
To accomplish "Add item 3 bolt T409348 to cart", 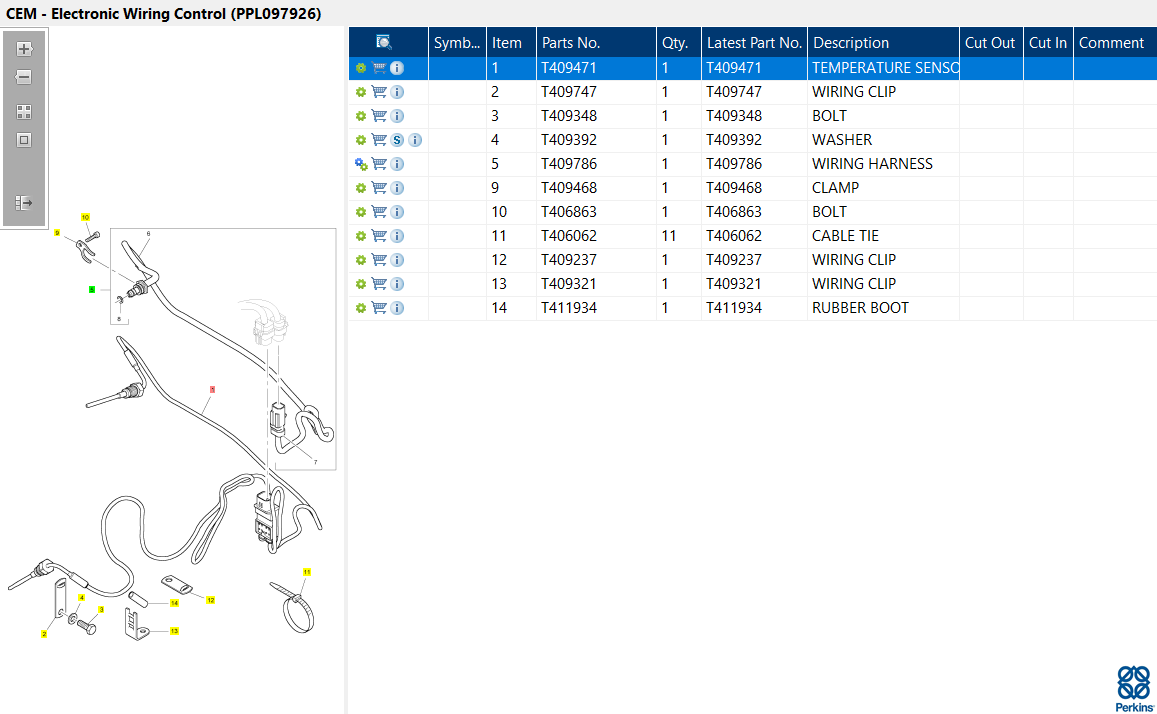I will pos(379,116).
